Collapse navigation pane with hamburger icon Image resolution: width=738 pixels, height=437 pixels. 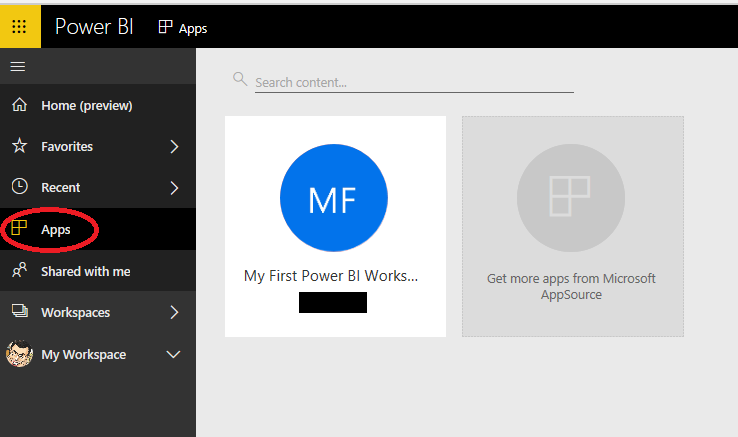point(18,66)
